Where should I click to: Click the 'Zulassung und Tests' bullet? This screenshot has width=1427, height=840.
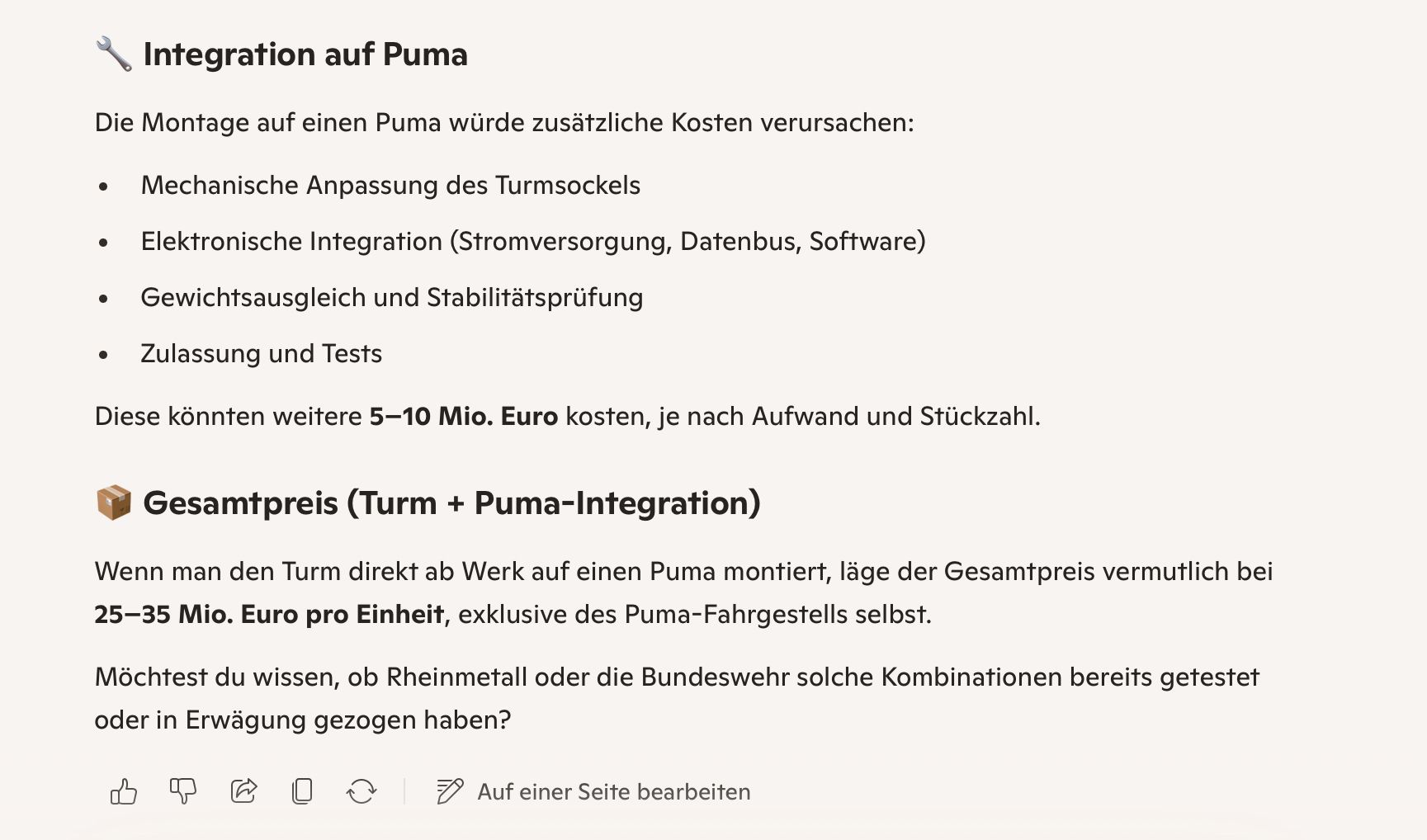click(x=261, y=354)
